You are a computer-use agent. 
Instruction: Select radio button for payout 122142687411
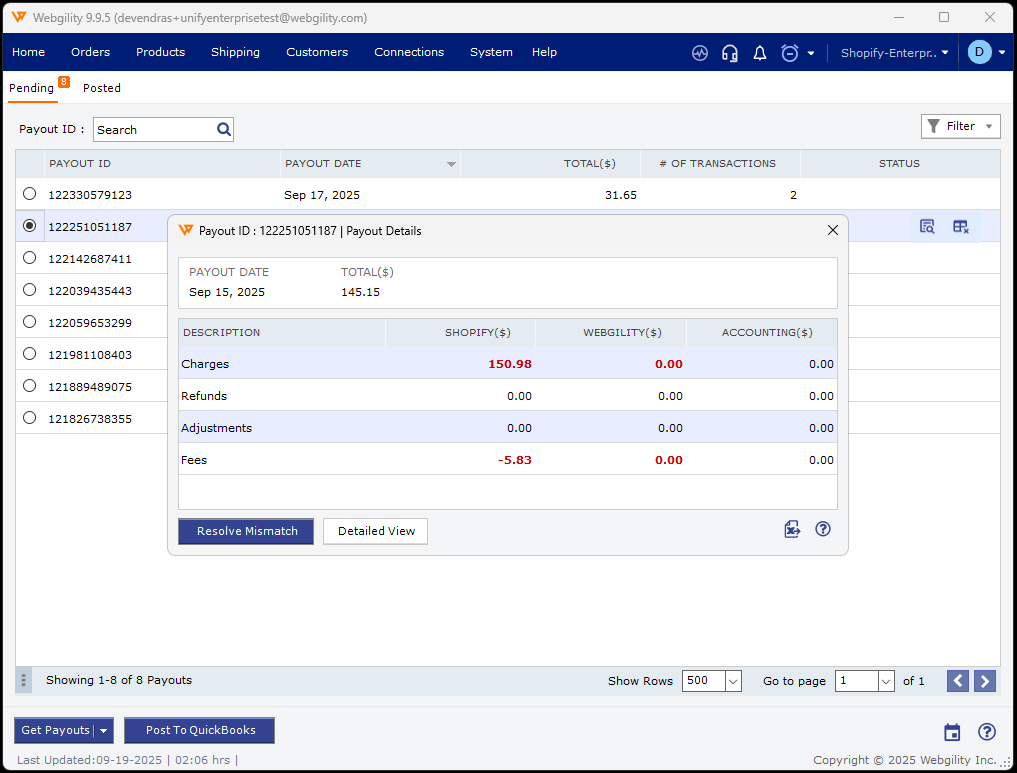pos(29,258)
